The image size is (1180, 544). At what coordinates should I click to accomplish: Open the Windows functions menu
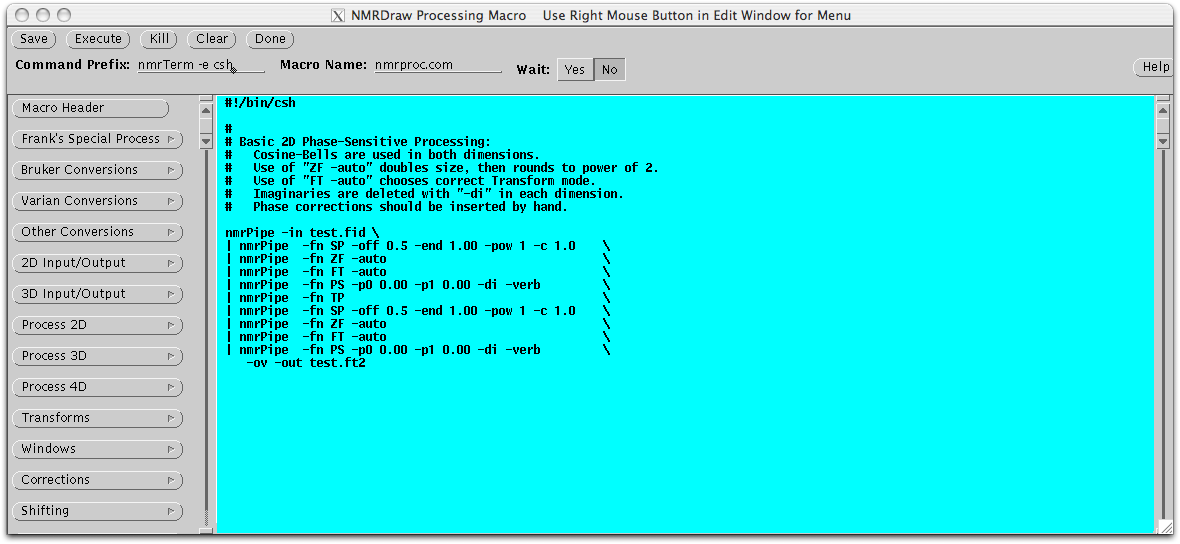pyautogui.click(x=97, y=449)
